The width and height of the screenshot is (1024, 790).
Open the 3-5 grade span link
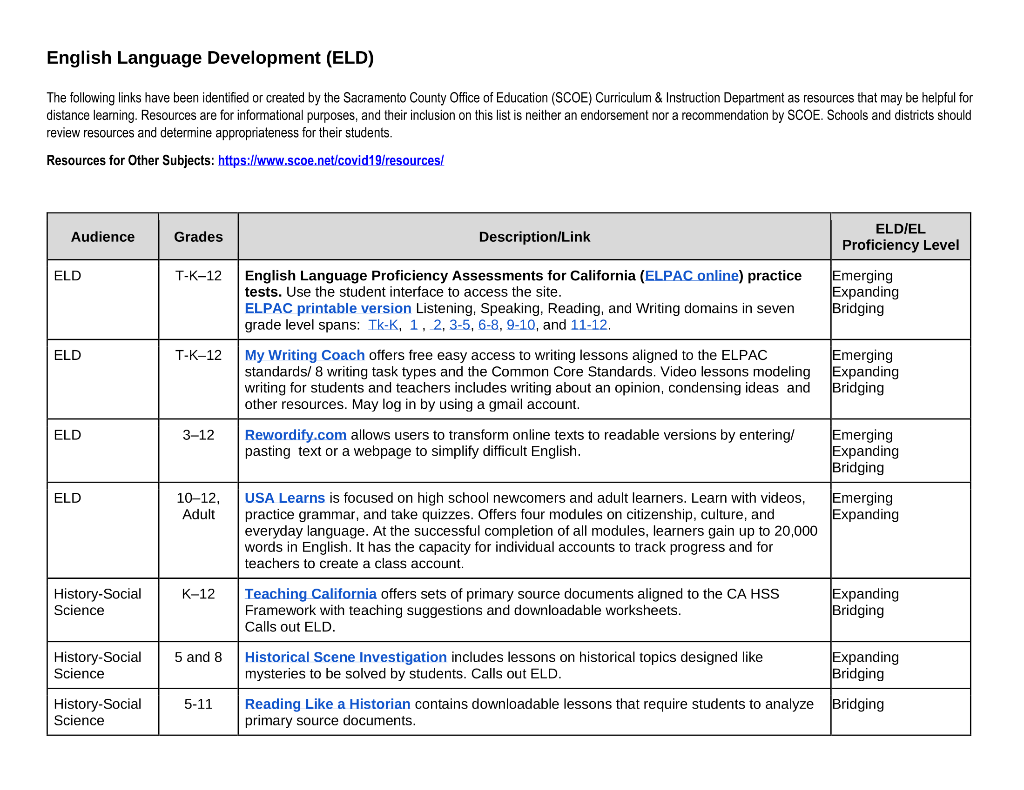click(459, 324)
